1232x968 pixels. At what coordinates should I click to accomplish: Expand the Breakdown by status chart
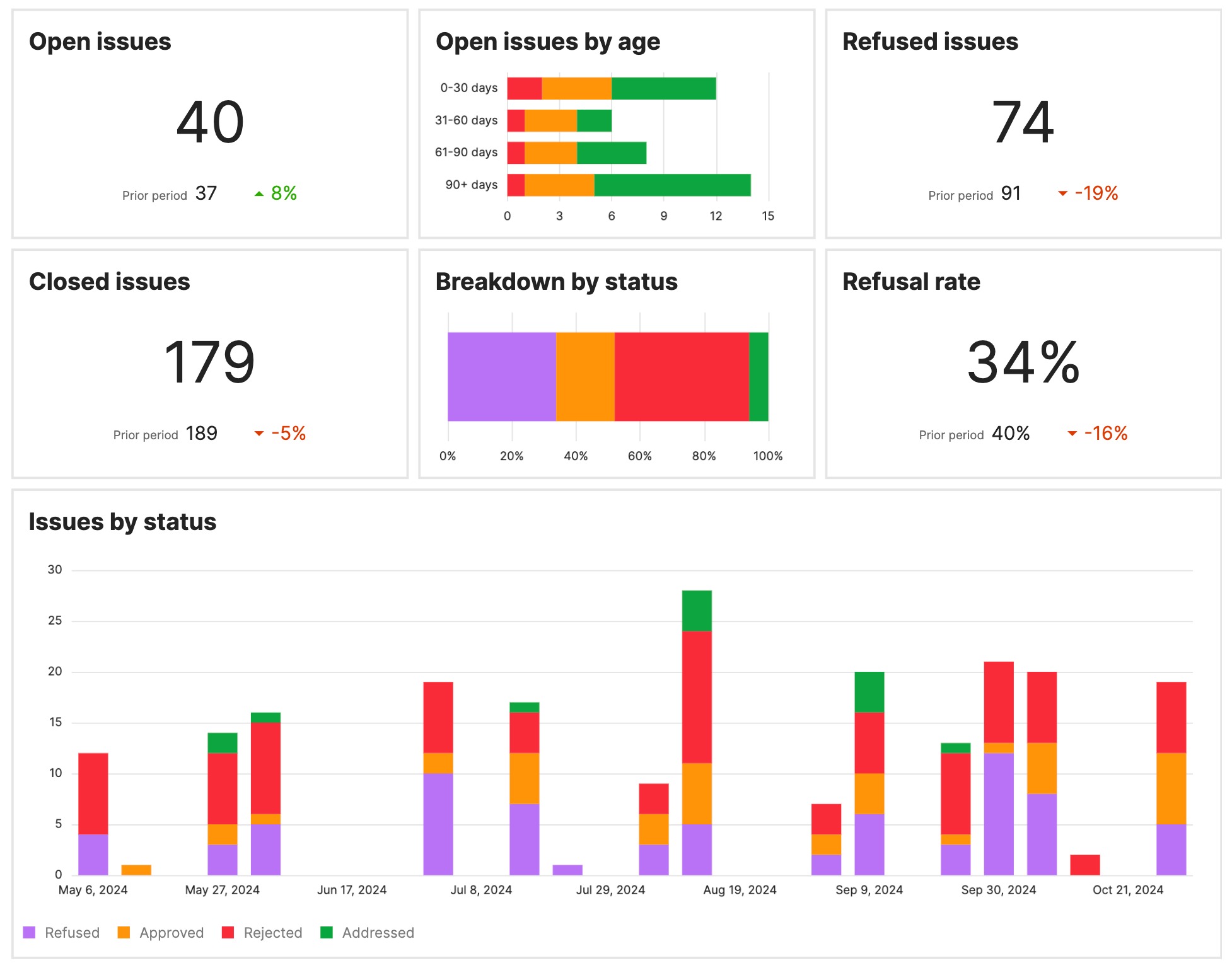[x=557, y=282]
